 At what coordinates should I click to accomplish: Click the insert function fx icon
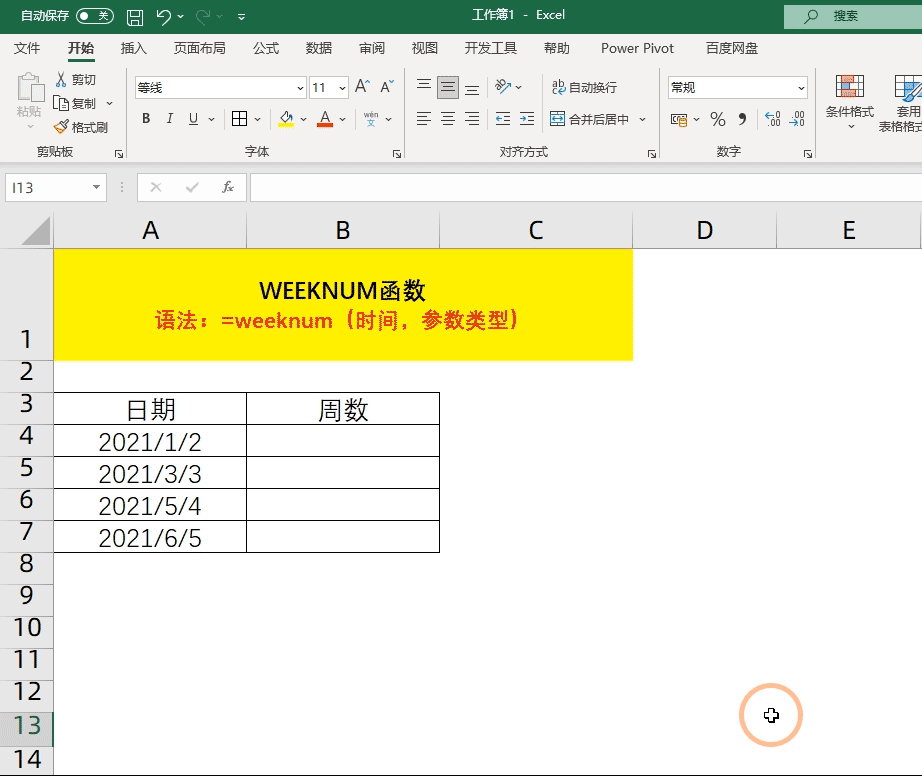pos(228,188)
